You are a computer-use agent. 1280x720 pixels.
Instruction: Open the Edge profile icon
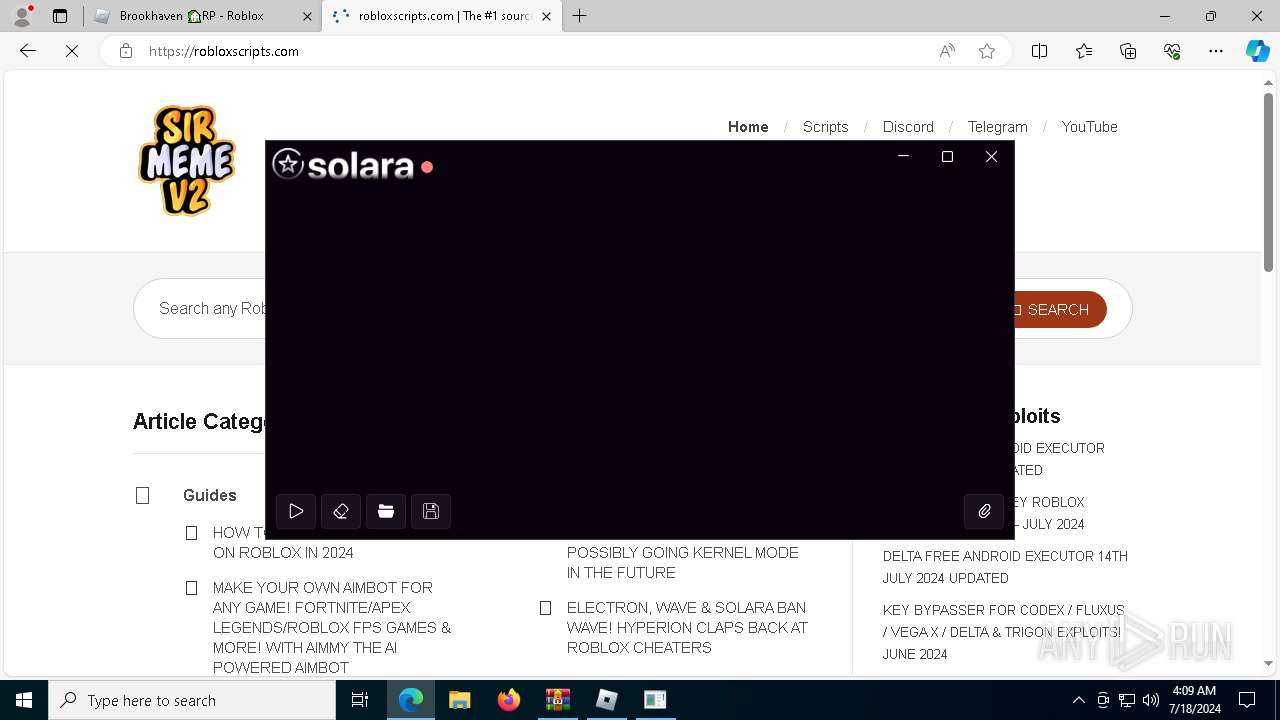pyautogui.click(x=22, y=16)
